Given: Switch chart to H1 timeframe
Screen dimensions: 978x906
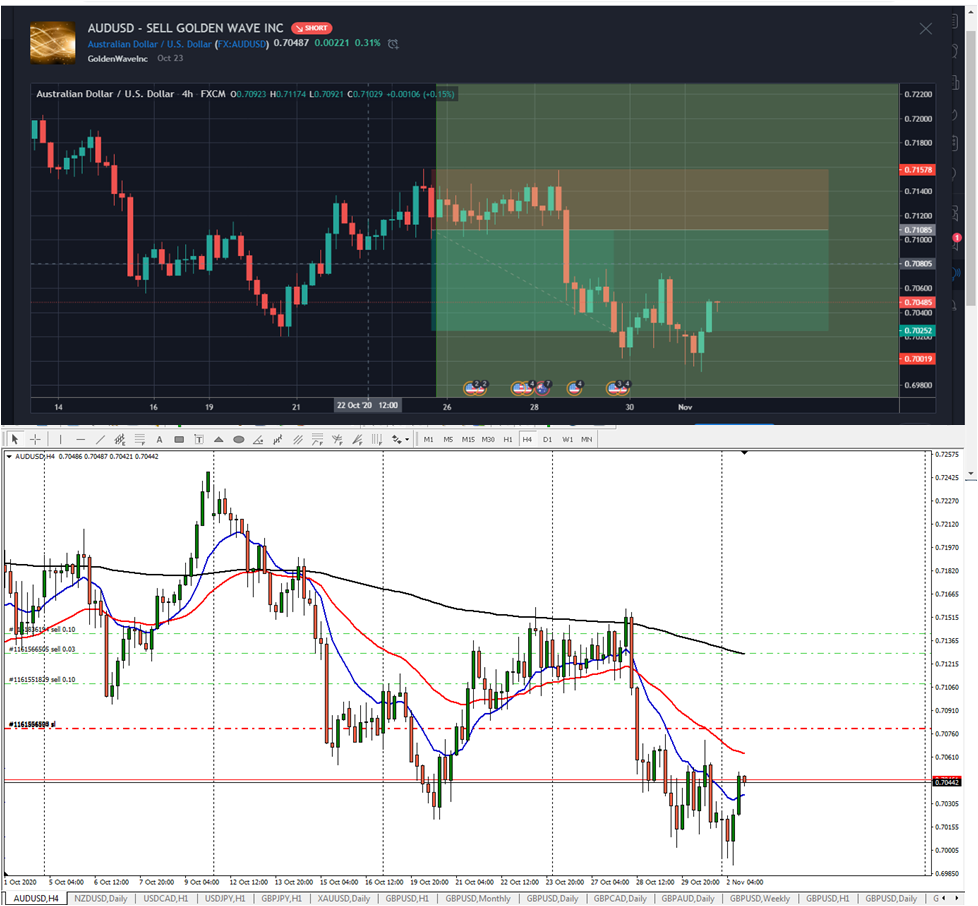Looking at the screenshot, I should (x=508, y=439).
